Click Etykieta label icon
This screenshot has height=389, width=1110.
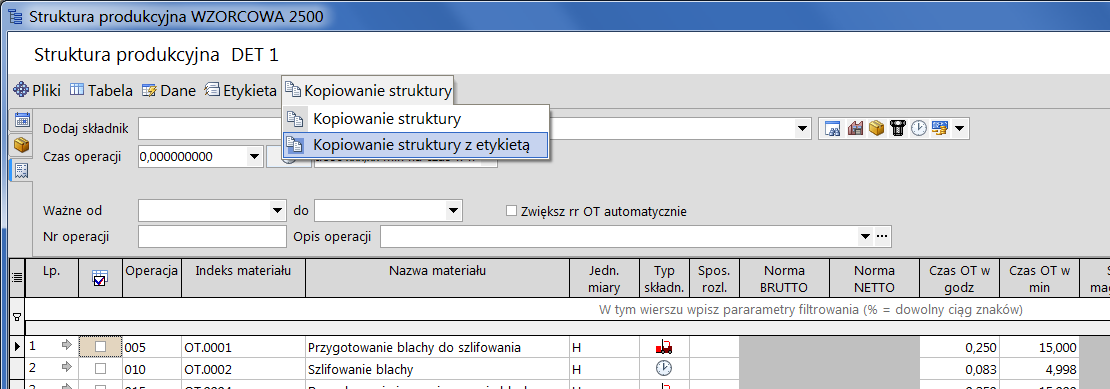click(212, 91)
